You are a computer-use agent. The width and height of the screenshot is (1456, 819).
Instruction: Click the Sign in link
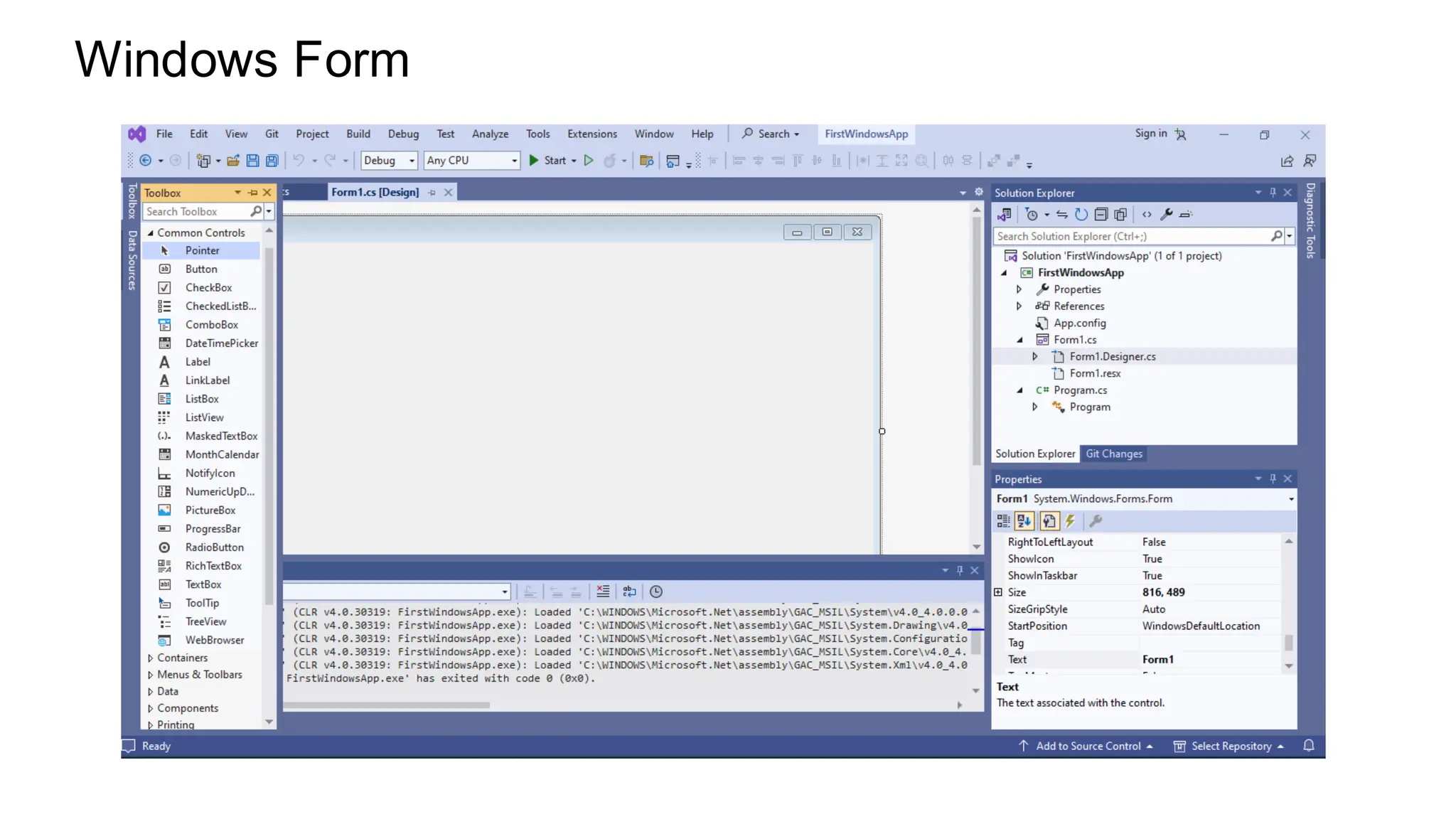[x=1151, y=134]
